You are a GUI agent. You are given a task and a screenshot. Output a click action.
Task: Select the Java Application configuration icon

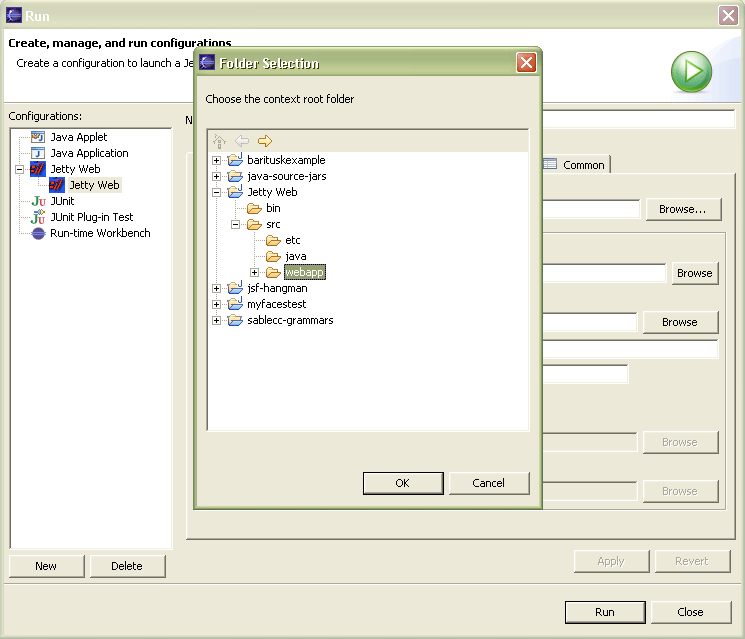point(38,153)
